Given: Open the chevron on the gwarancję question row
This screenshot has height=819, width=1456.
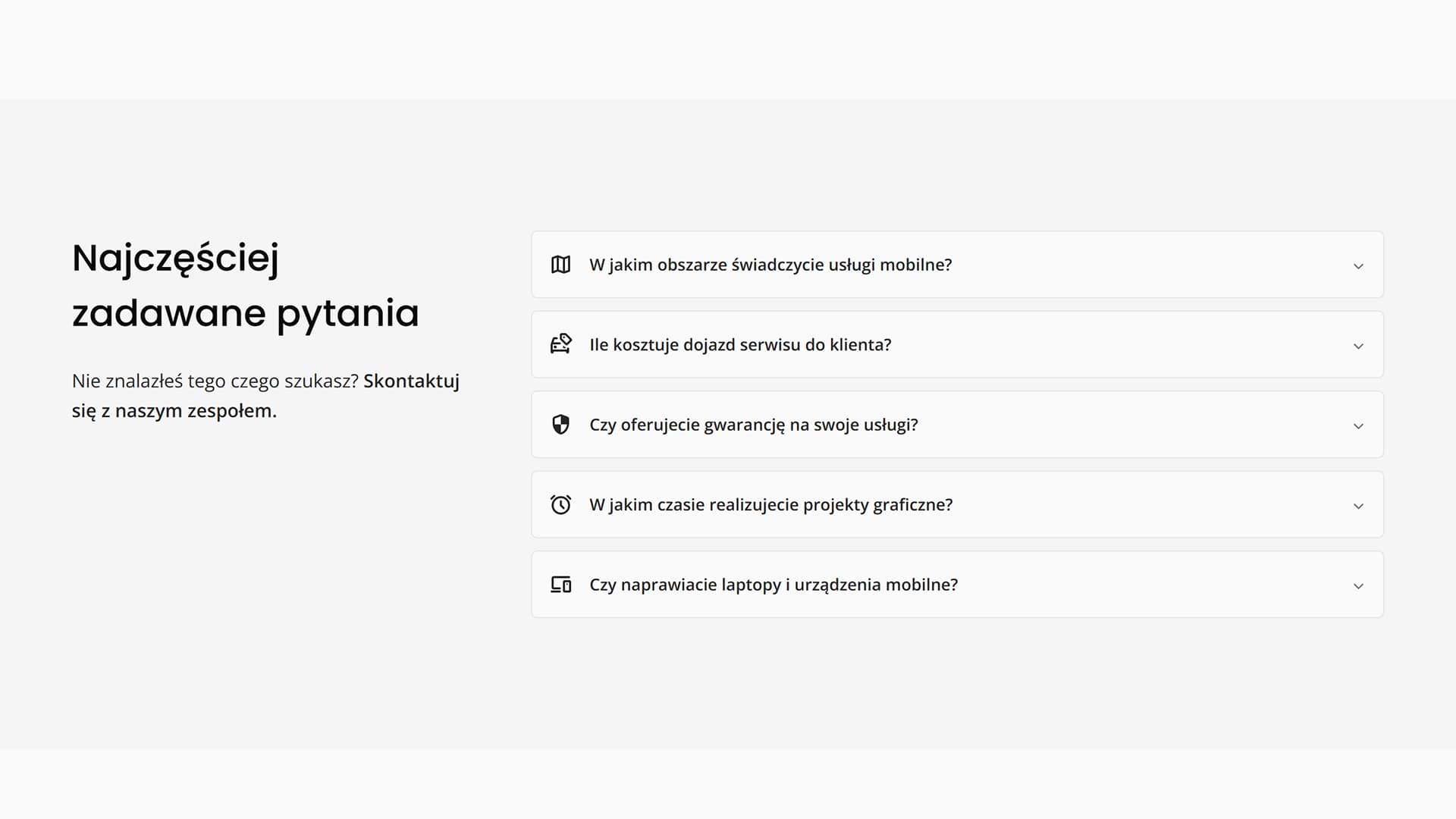Looking at the screenshot, I should [1358, 426].
